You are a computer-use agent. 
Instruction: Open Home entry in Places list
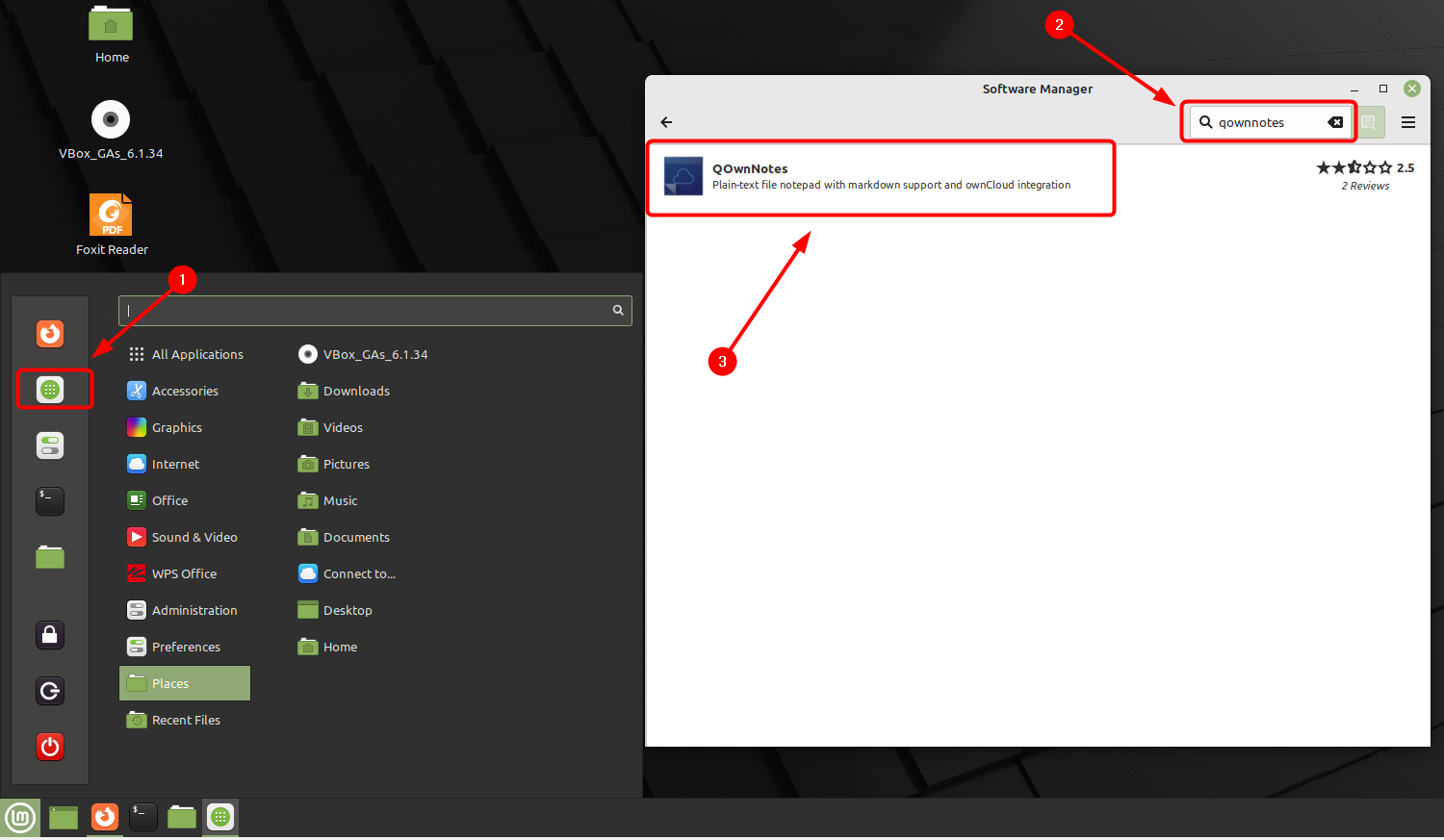328,647
